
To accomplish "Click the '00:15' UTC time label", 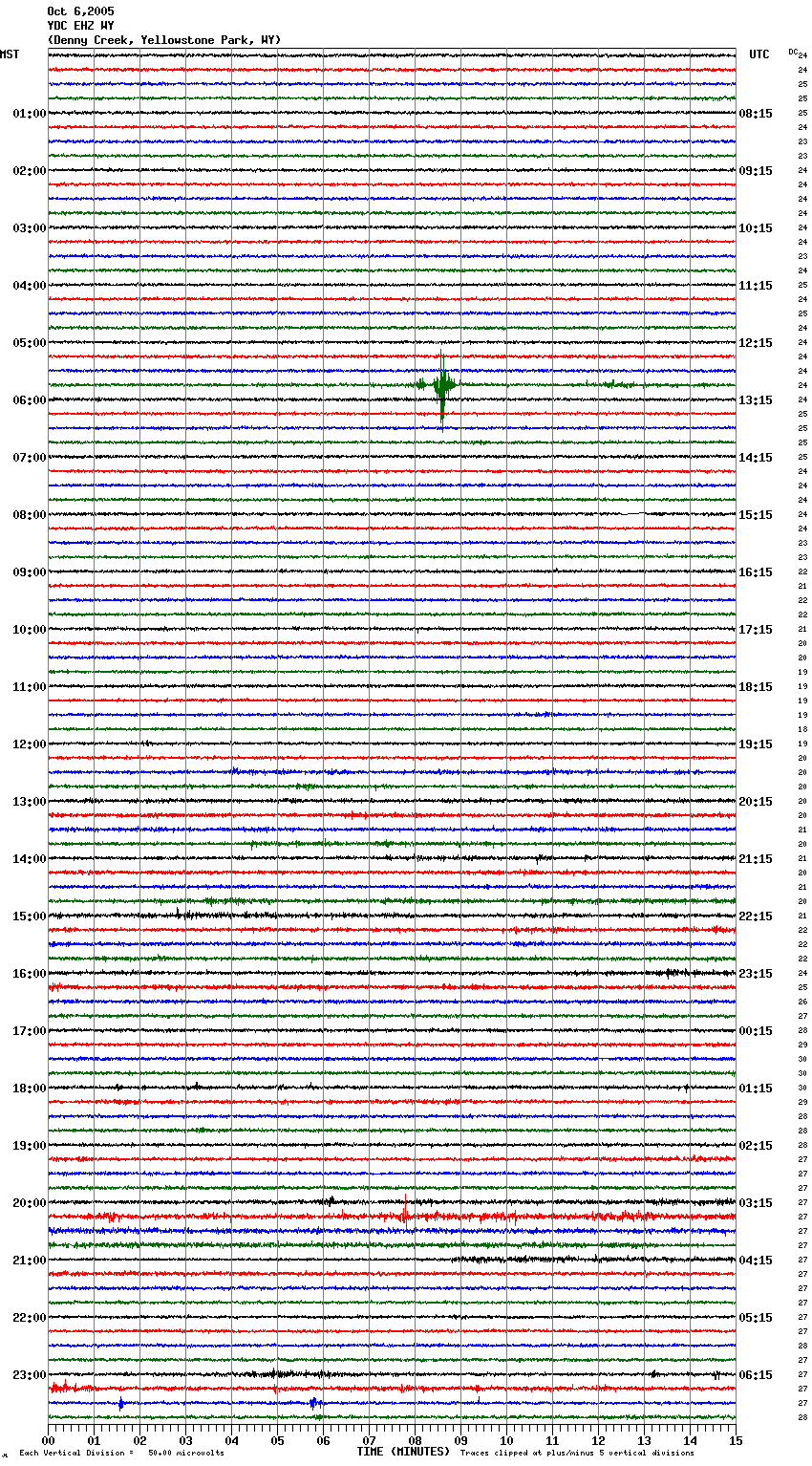I will coord(756,1031).
